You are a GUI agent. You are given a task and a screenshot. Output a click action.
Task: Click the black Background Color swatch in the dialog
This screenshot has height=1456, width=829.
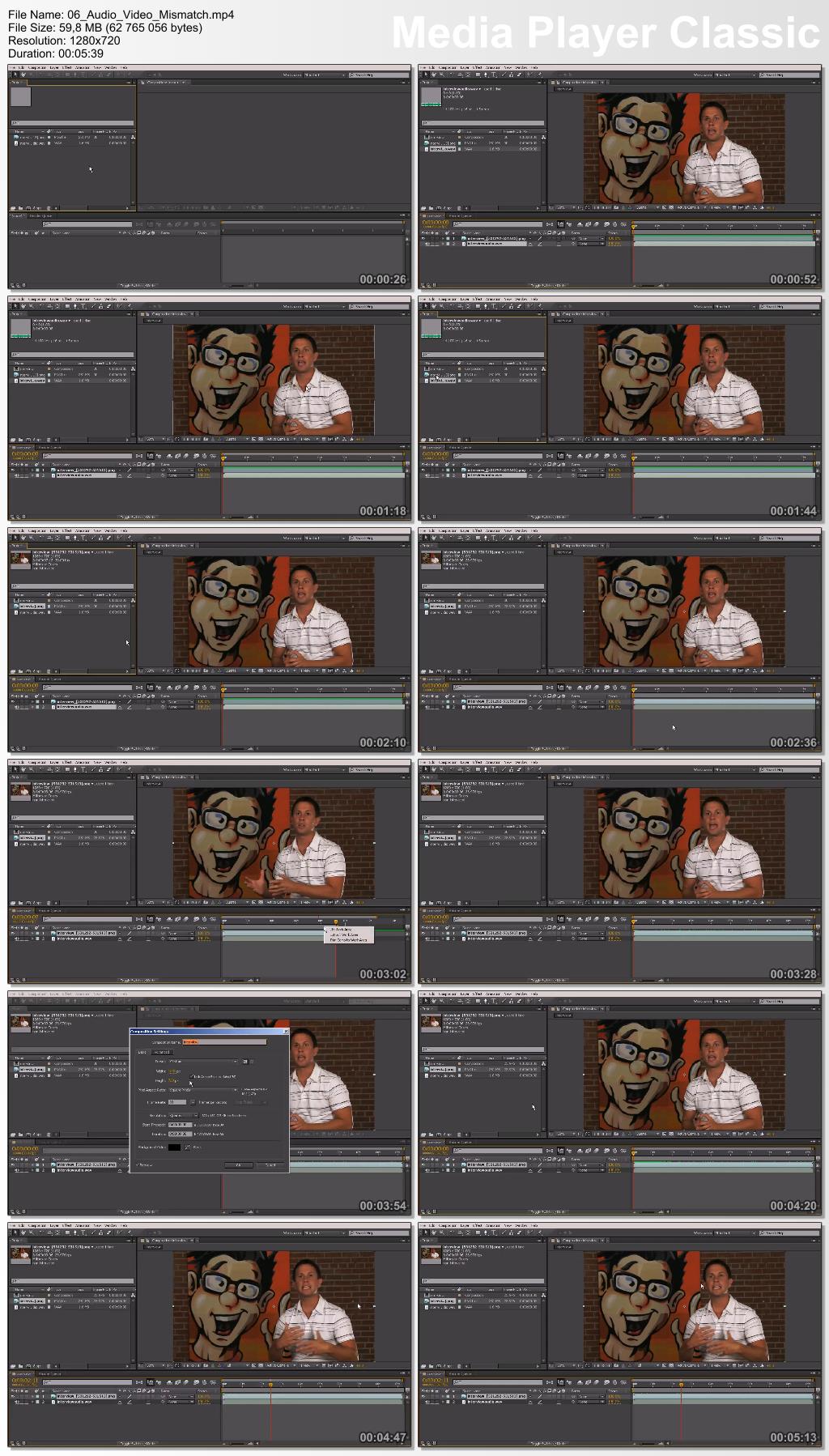pos(174,1147)
